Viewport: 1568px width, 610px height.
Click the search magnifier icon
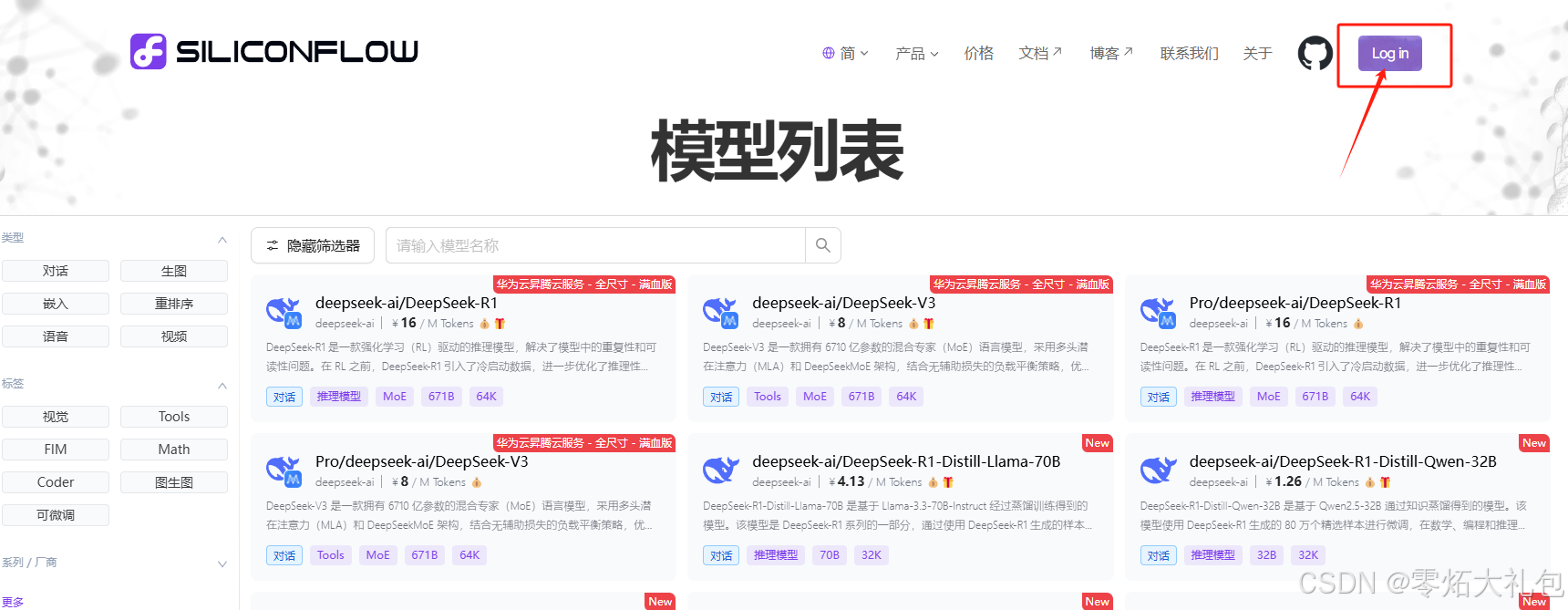click(823, 245)
